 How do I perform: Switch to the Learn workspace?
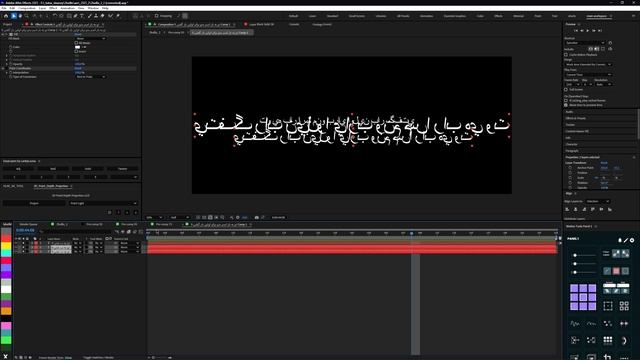312,16
